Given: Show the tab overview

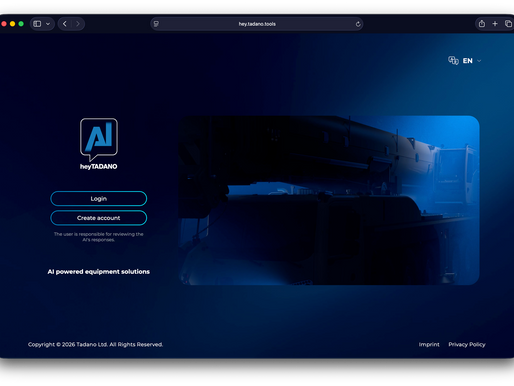Looking at the screenshot, I should (508, 24).
